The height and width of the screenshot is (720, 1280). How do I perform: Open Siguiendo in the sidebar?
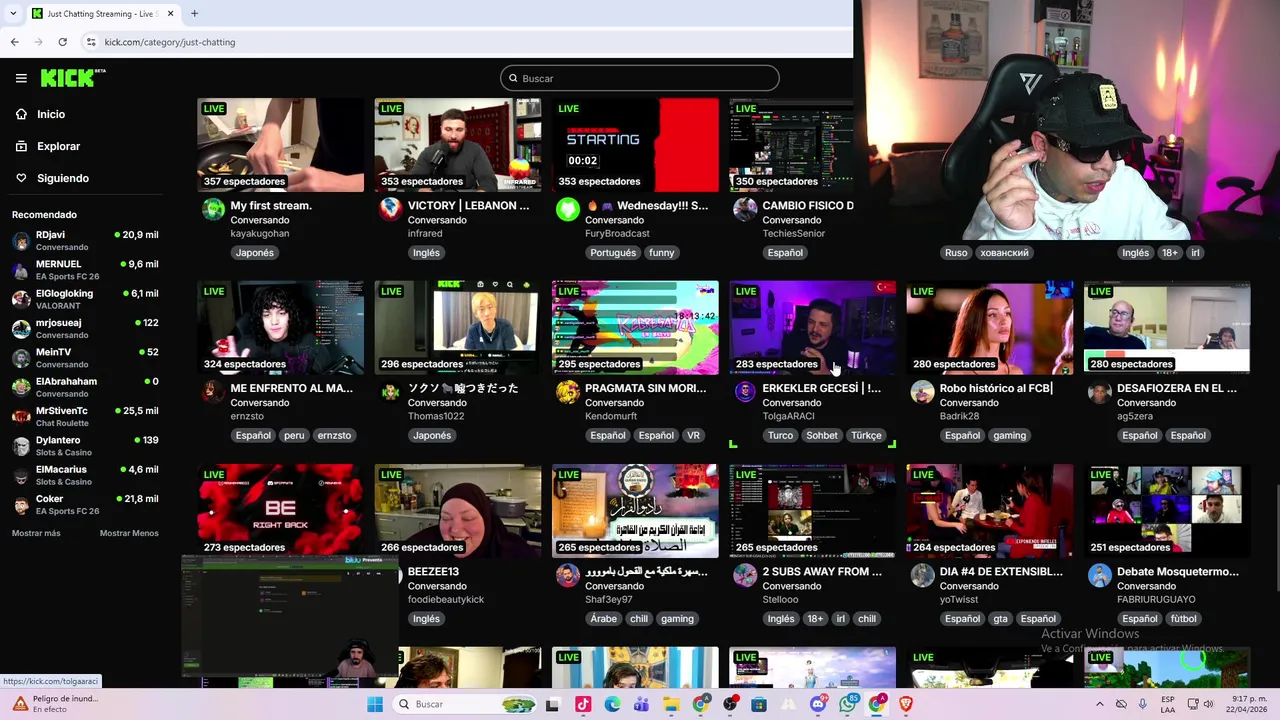click(62, 178)
